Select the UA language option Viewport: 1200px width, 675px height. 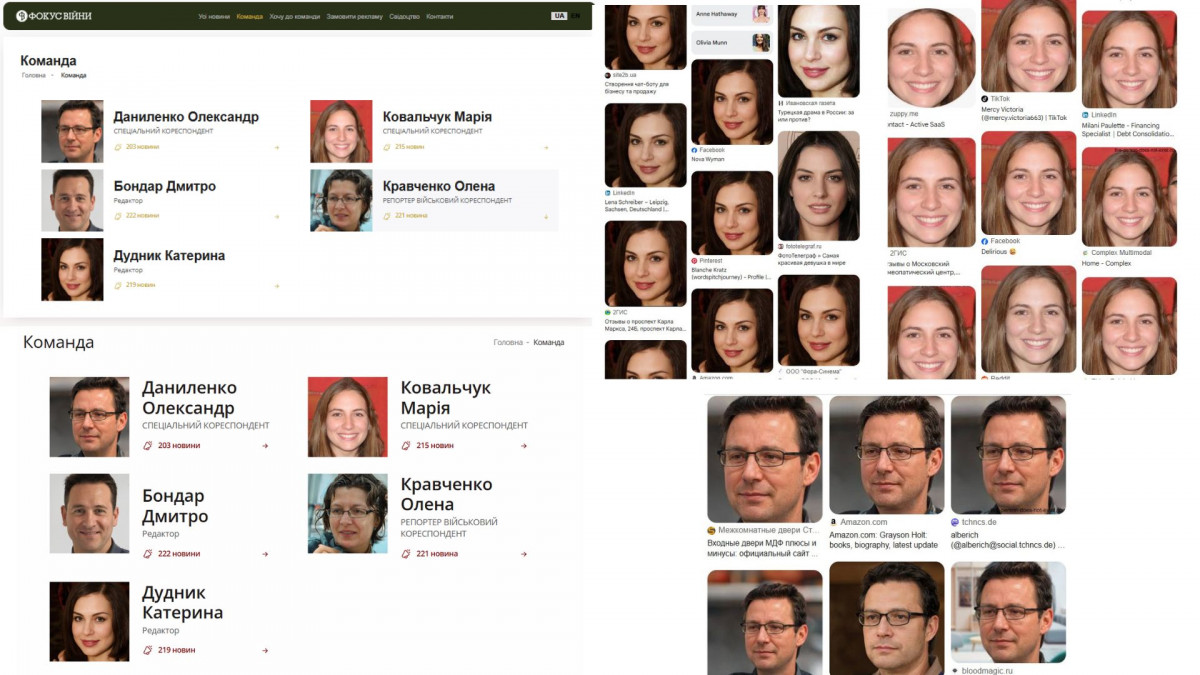tap(558, 16)
